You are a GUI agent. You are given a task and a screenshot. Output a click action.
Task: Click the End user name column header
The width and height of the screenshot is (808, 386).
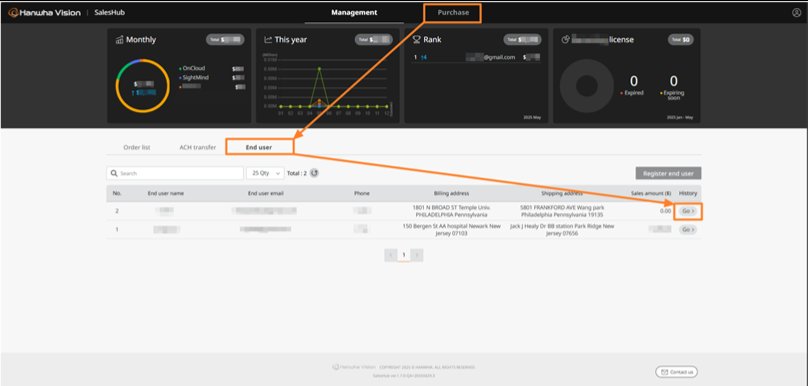coord(165,193)
